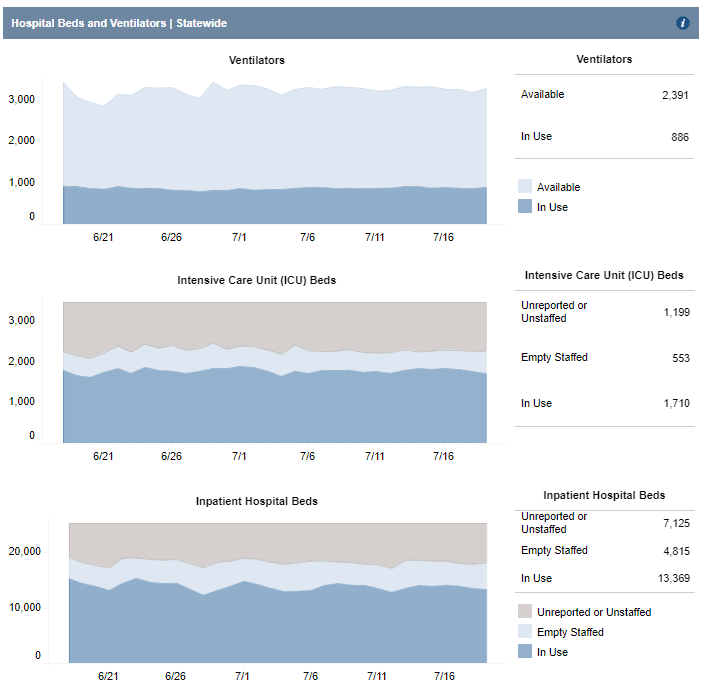The width and height of the screenshot is (711, 688).
Task: Click ICU In Use value 1,710
Action: pyautogui.click(x=675, y=404)
